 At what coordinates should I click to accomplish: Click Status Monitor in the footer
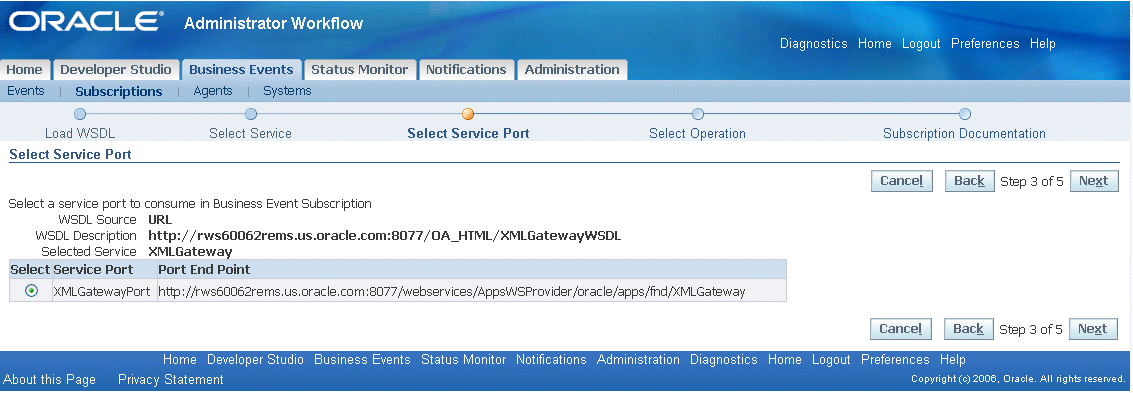pos(463,360)
